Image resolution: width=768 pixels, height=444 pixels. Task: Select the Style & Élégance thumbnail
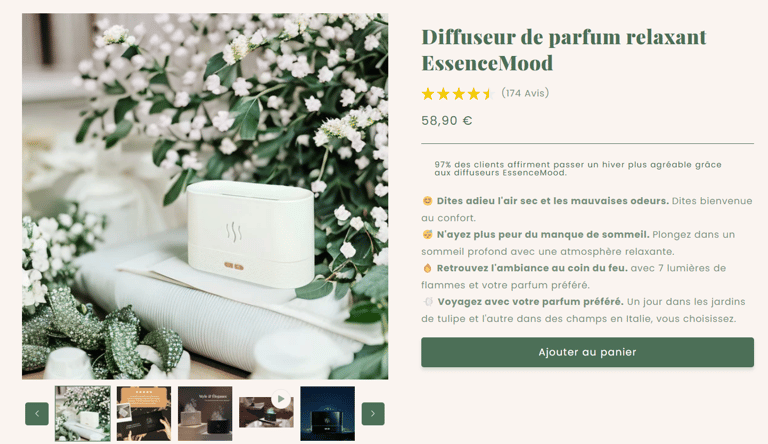click(x=205, y=414)
